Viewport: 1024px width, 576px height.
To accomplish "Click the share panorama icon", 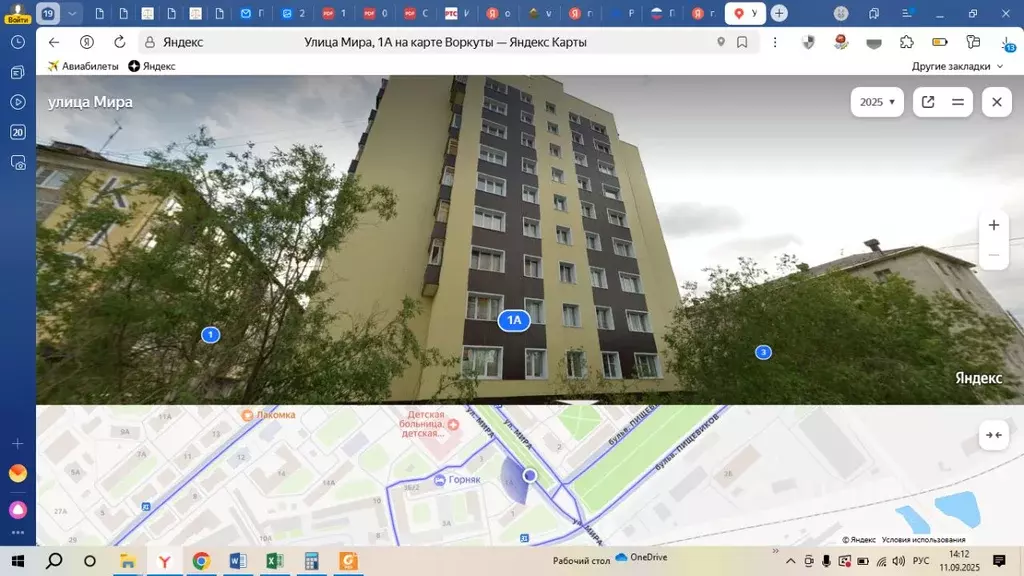I will point(928,102).
